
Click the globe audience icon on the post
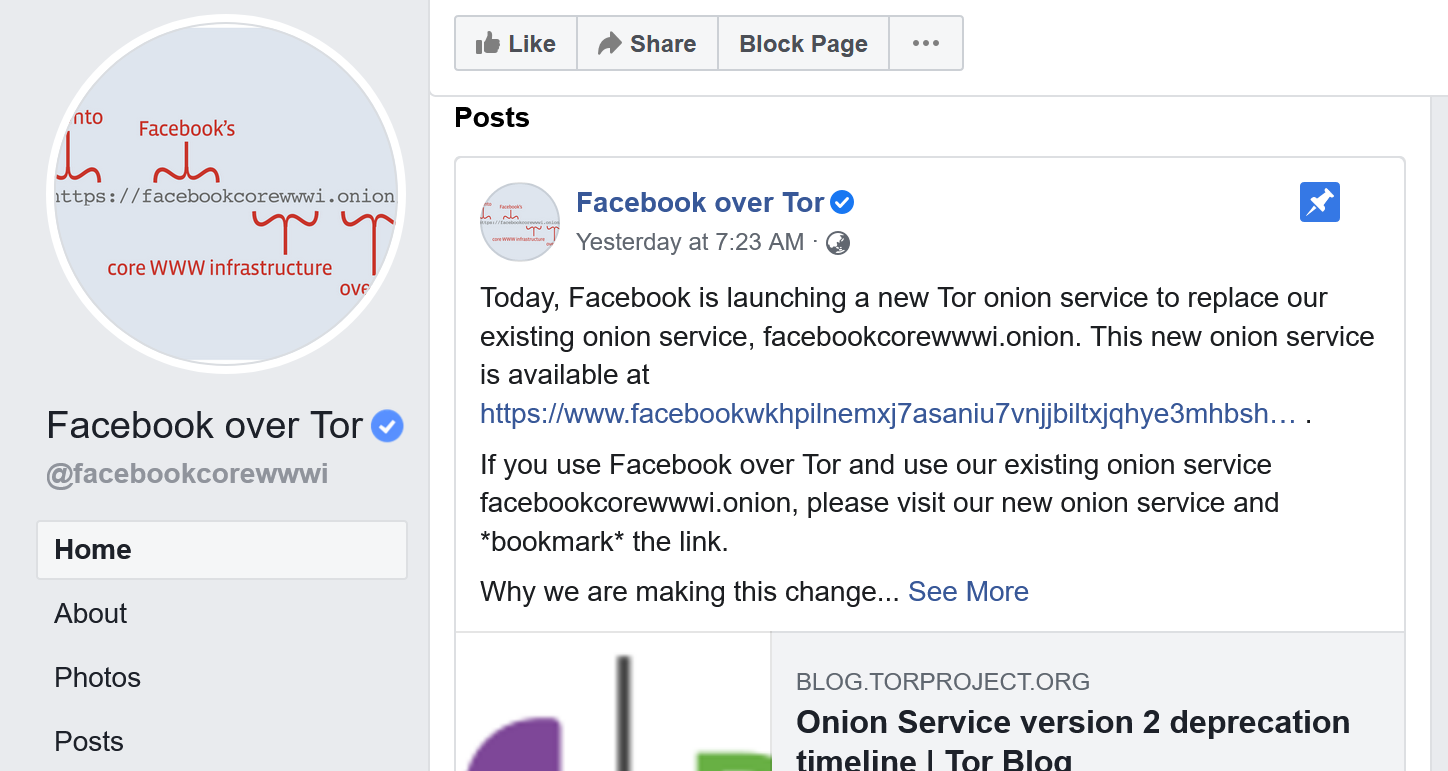click(x=837, y=243)
